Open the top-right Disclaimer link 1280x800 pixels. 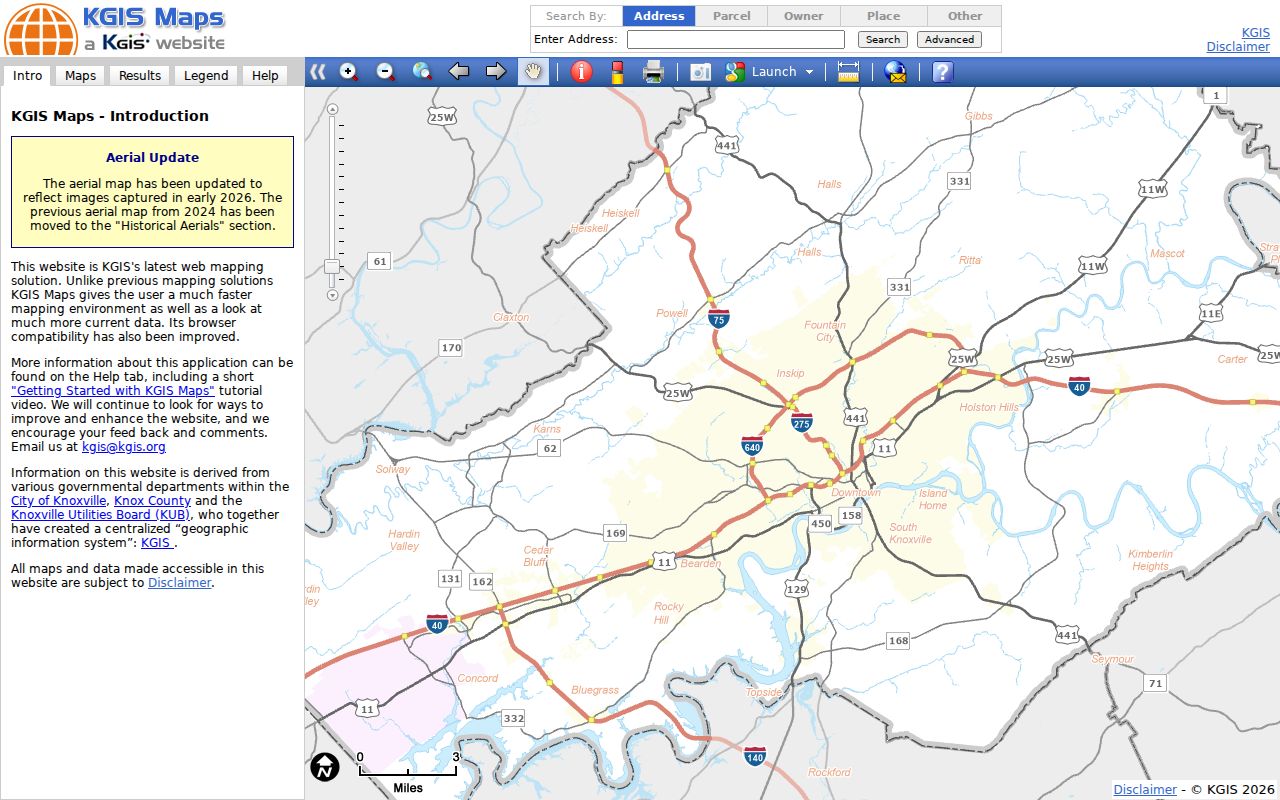(1238, 46)
